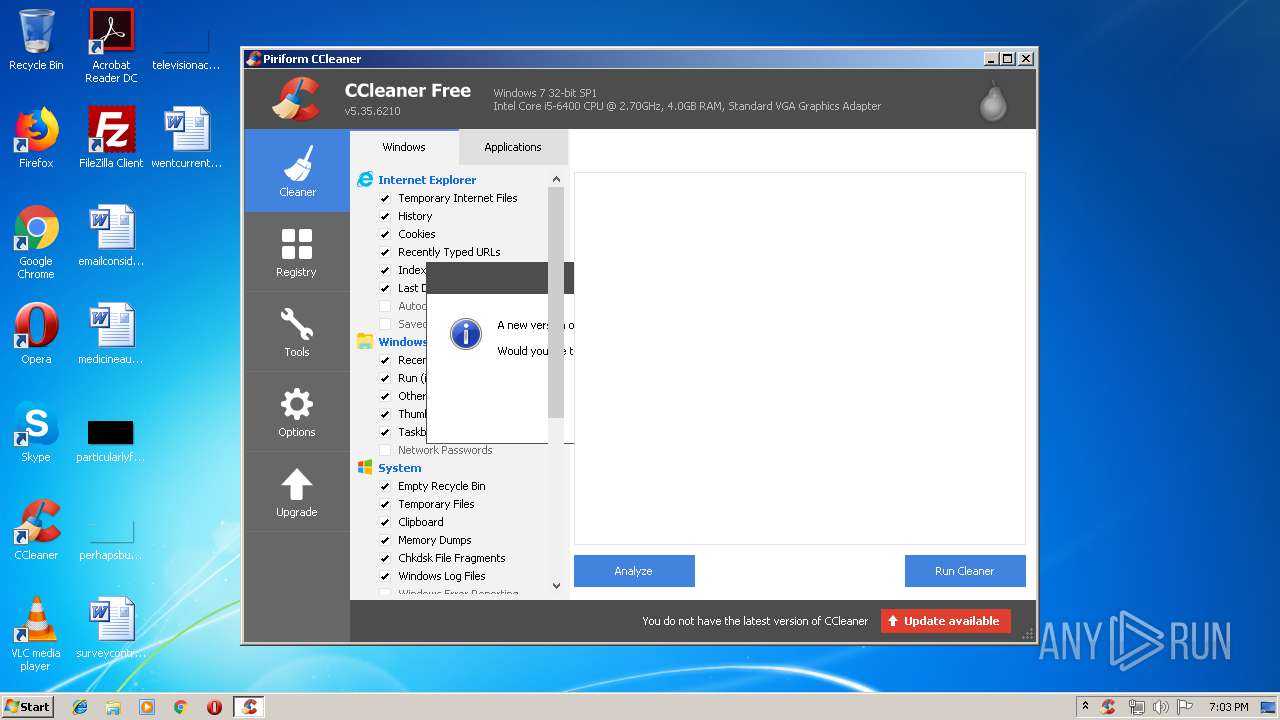
Task: Open the Tools section
Action: (297, 331)
